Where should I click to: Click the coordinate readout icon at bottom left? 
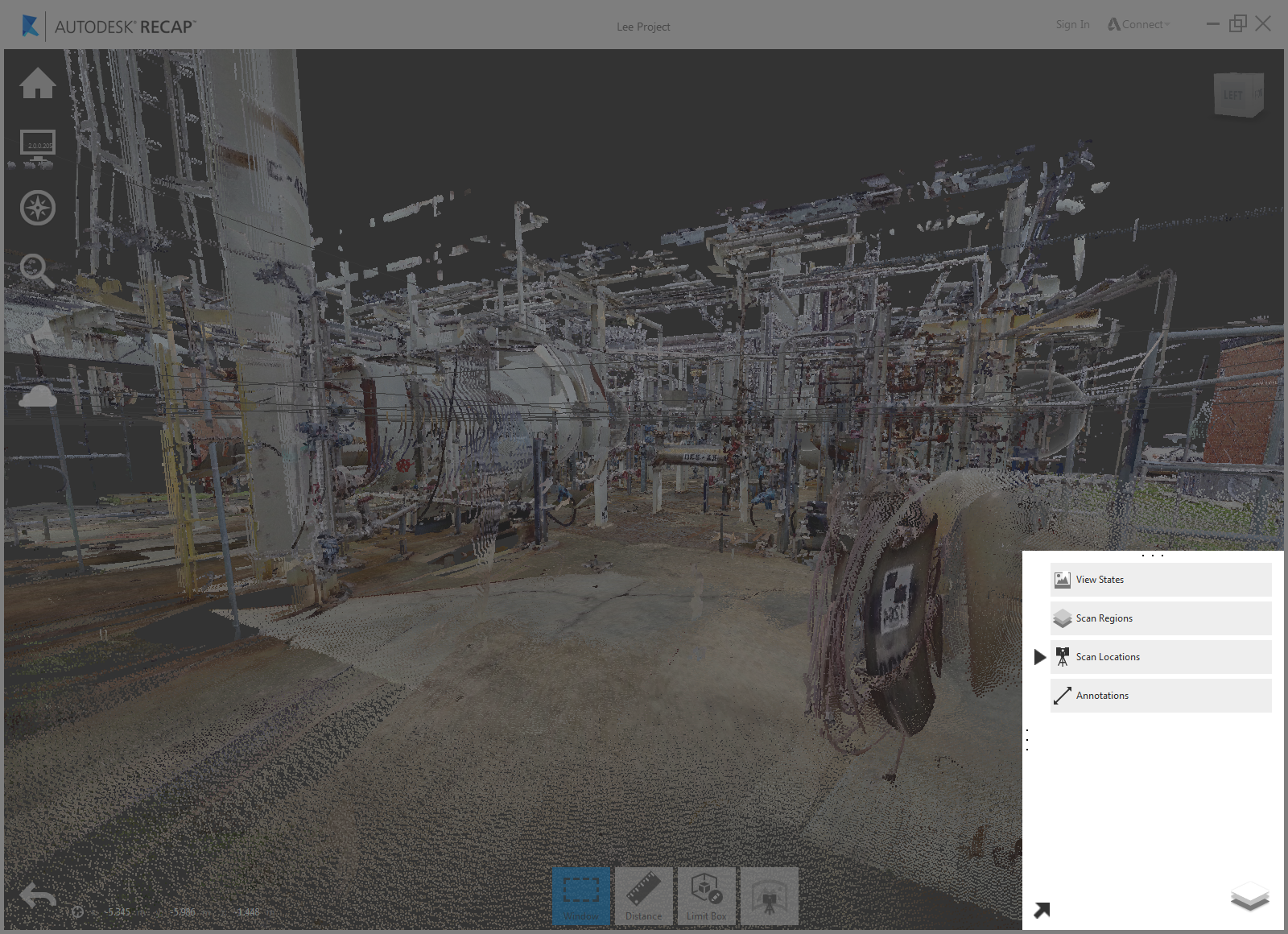point(77,912)
